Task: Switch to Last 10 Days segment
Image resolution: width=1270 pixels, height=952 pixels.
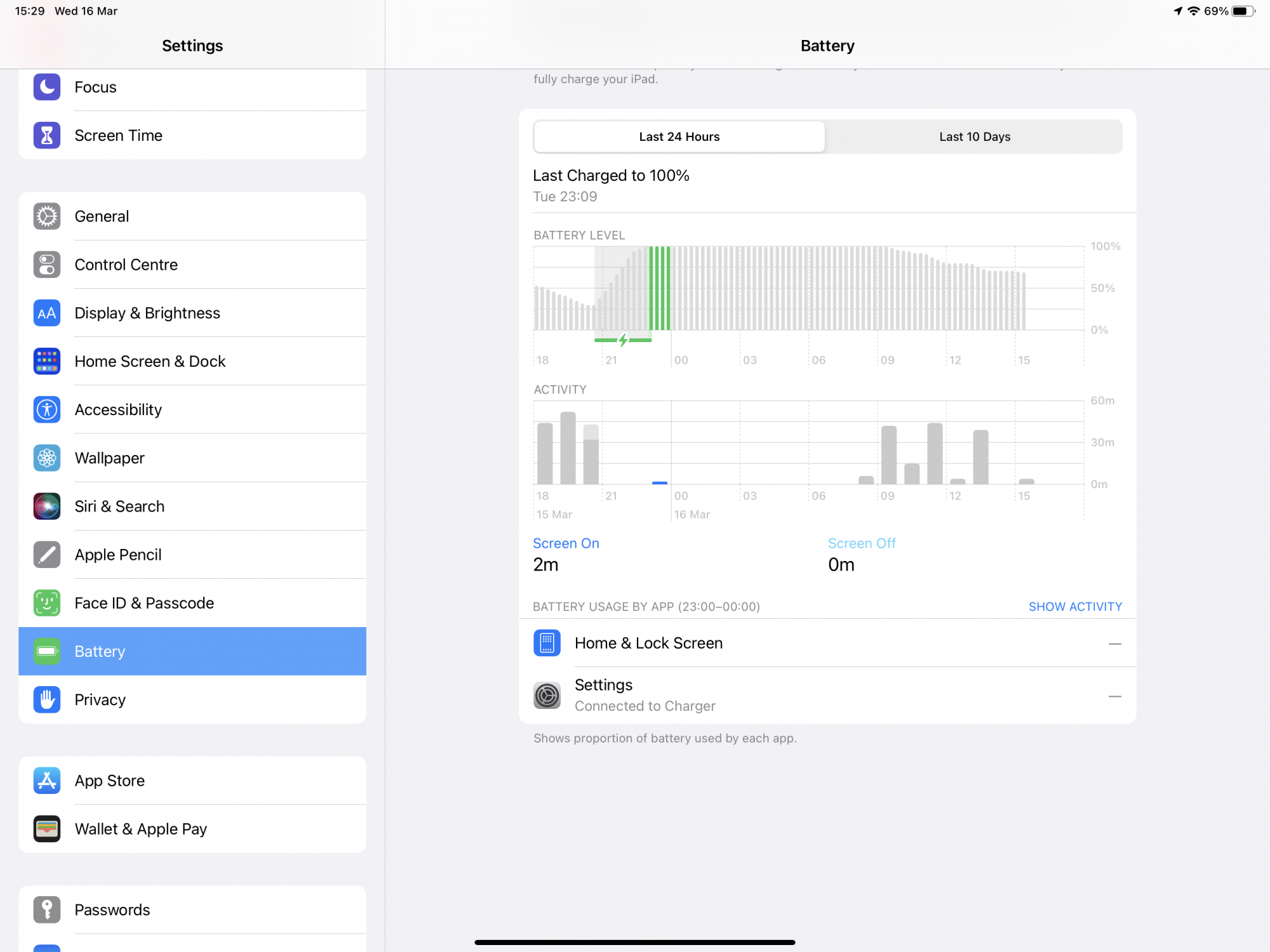Action: click(974, 136)
